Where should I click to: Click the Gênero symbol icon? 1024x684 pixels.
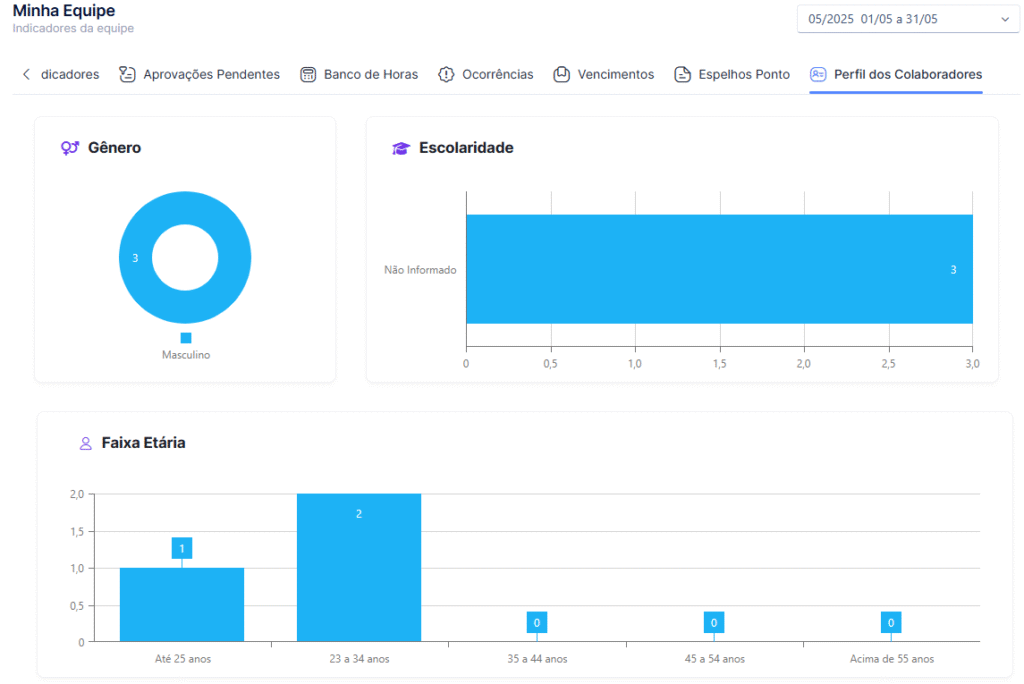(x=70, y=148)
